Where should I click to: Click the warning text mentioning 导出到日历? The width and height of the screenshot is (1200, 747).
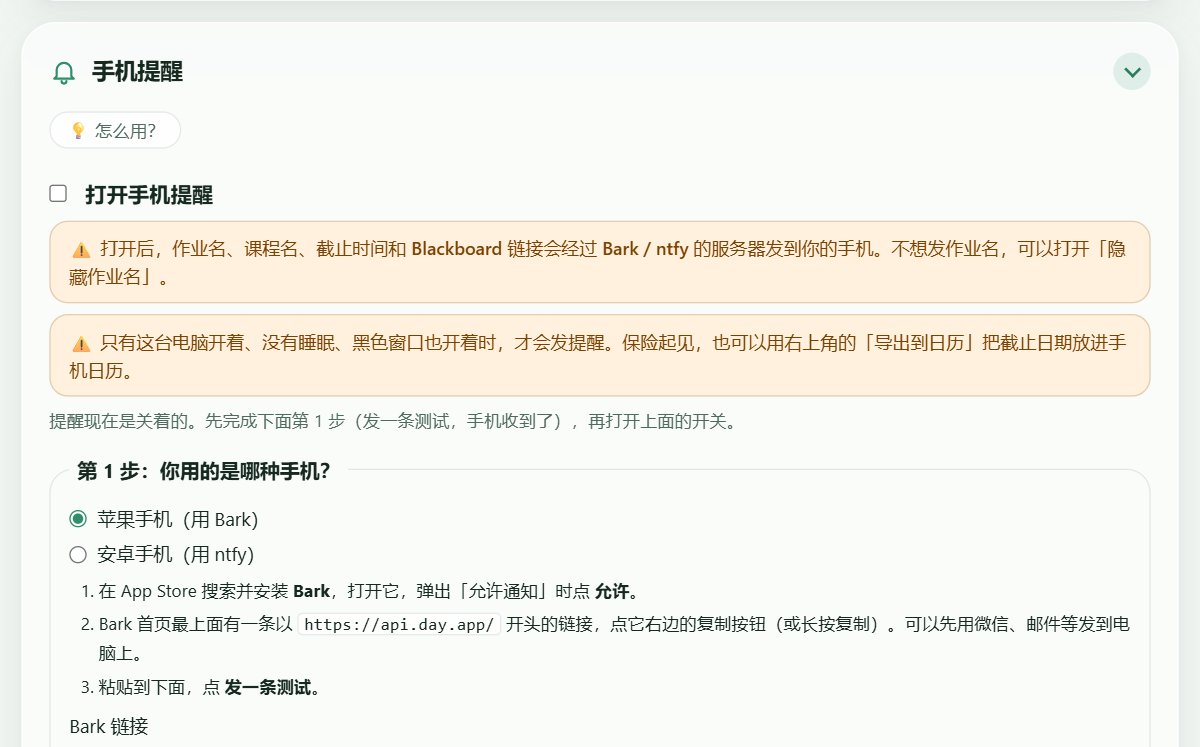599,357
